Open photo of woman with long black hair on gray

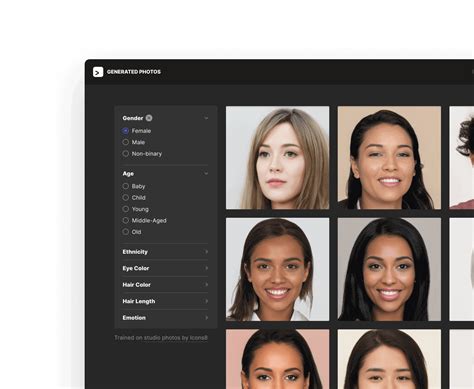click(x=389, y=269)
